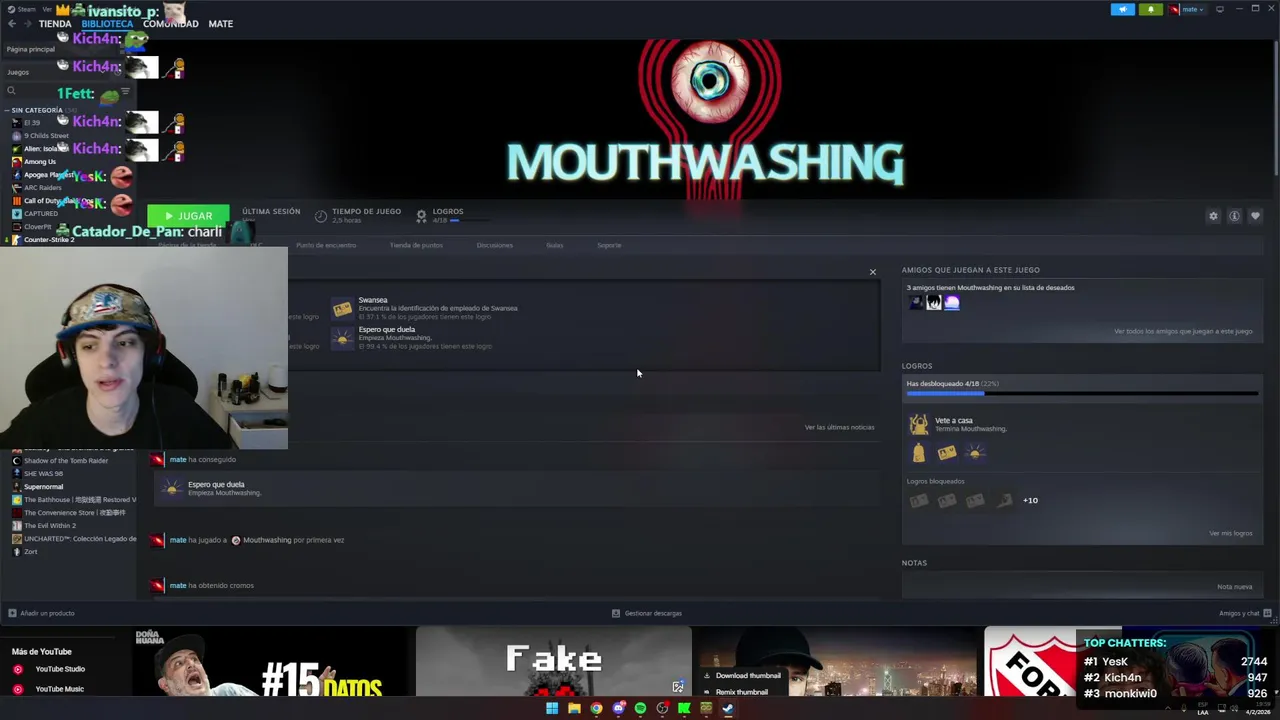Show game information icon
Screen dimensions: 1280x720
click(1234, 216)
